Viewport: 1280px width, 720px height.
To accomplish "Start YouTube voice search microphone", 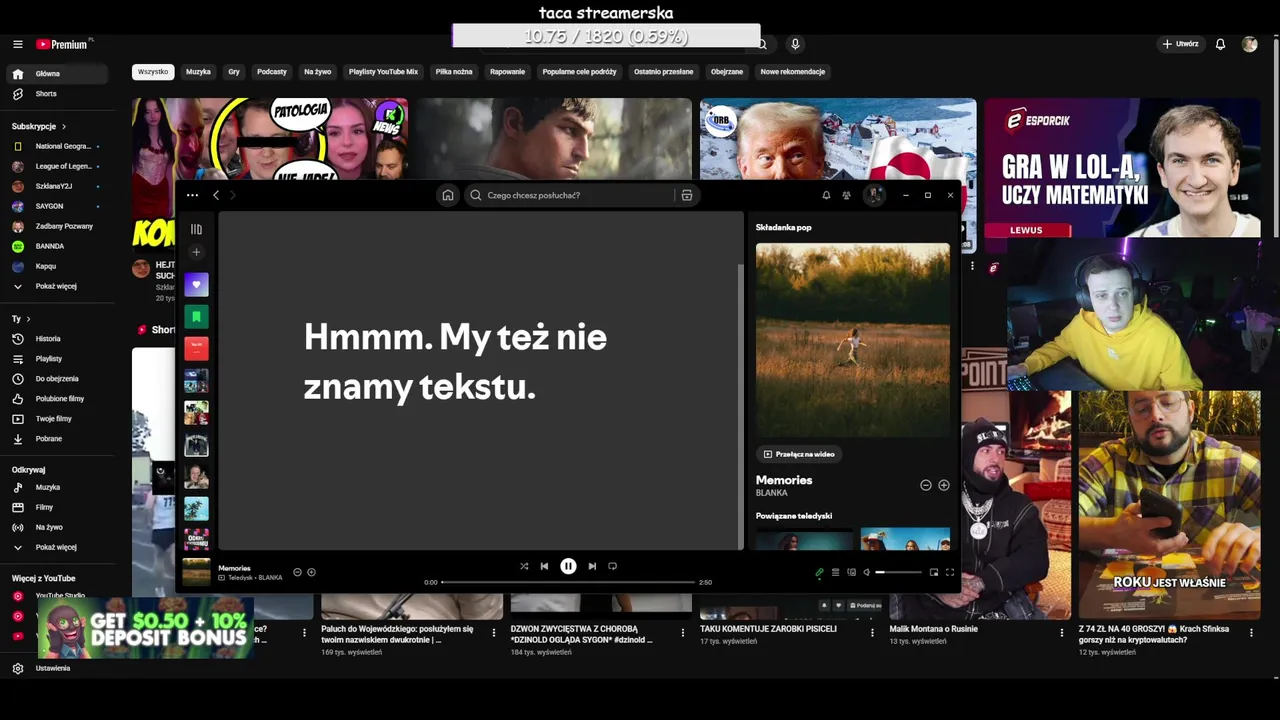I will (795, 44).
